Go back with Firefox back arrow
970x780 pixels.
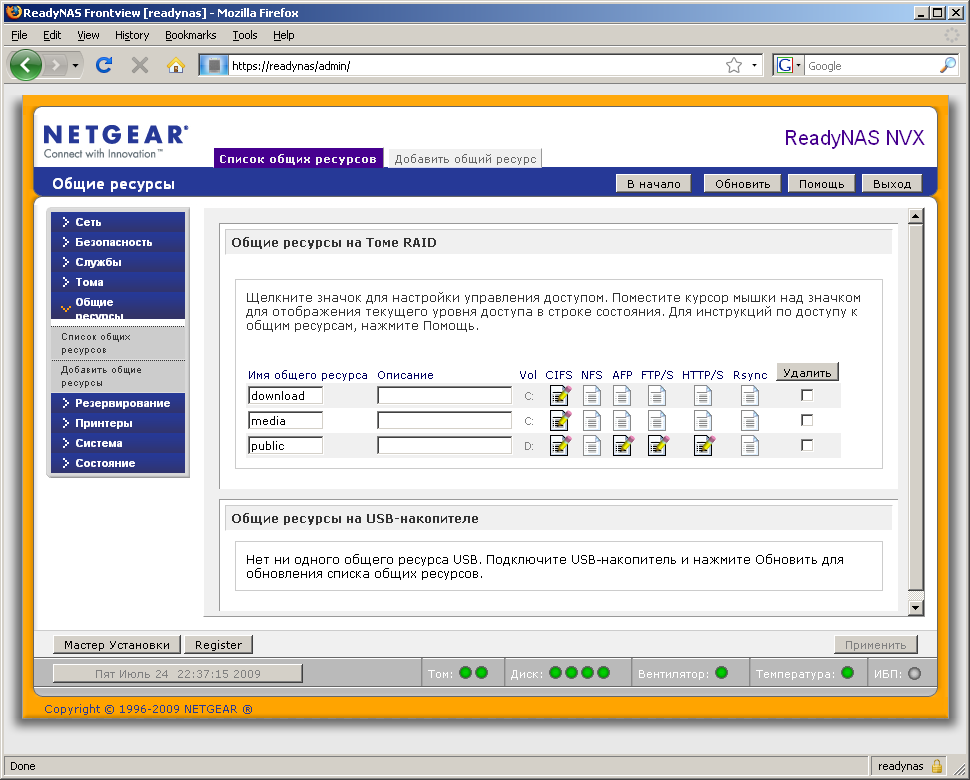(25, 65)
